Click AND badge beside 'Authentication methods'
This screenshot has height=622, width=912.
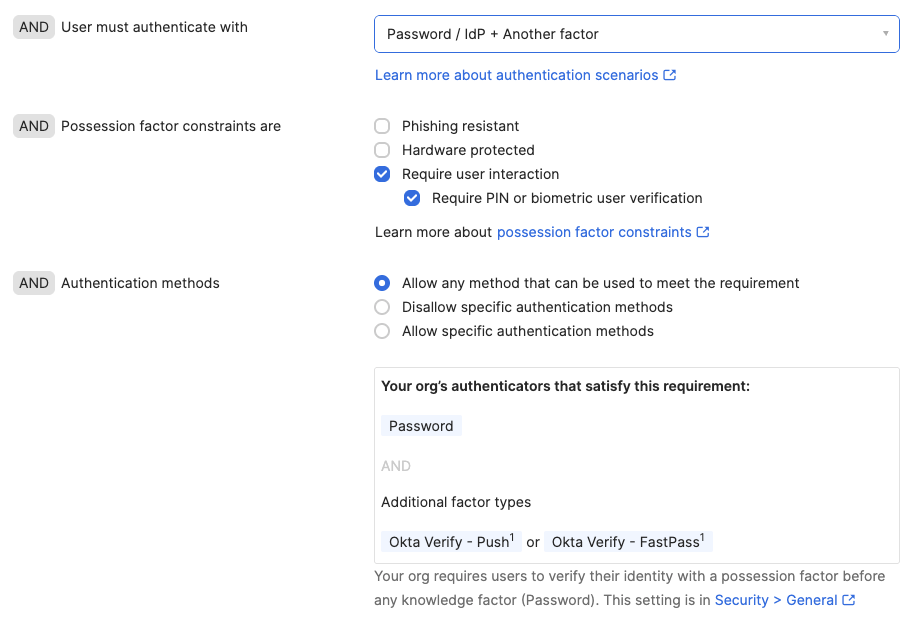coord(34,283)
